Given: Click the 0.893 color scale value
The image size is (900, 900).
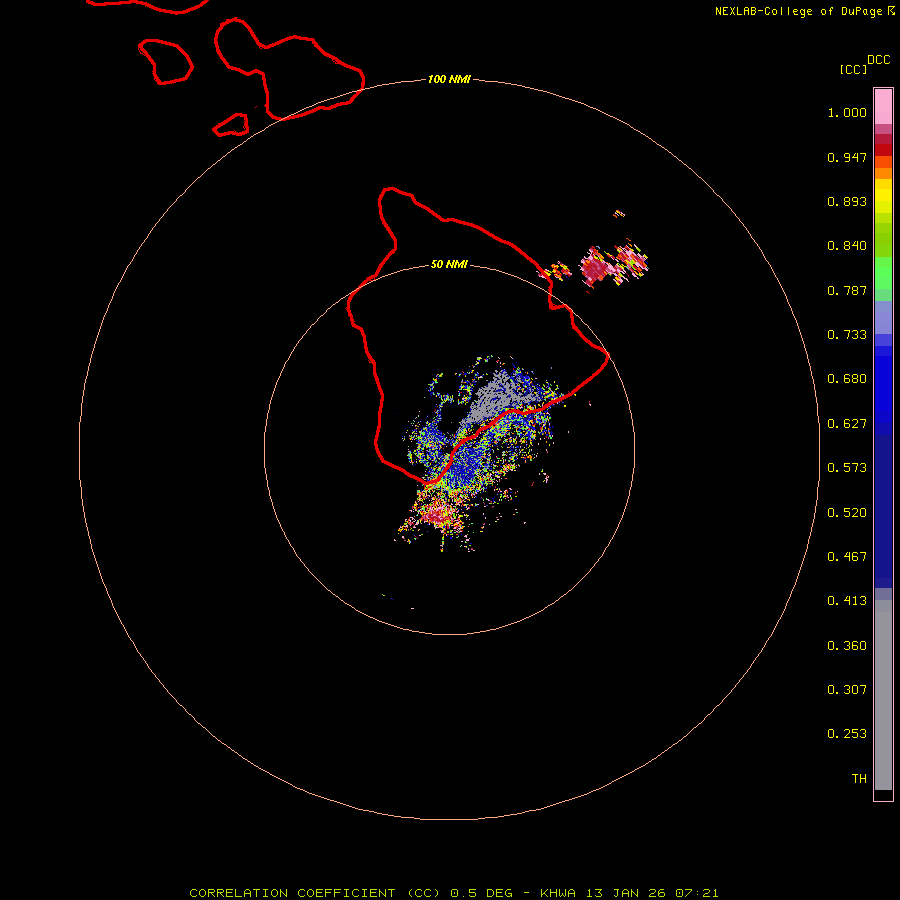Looking at the screenshot, I should coord(847,201).
